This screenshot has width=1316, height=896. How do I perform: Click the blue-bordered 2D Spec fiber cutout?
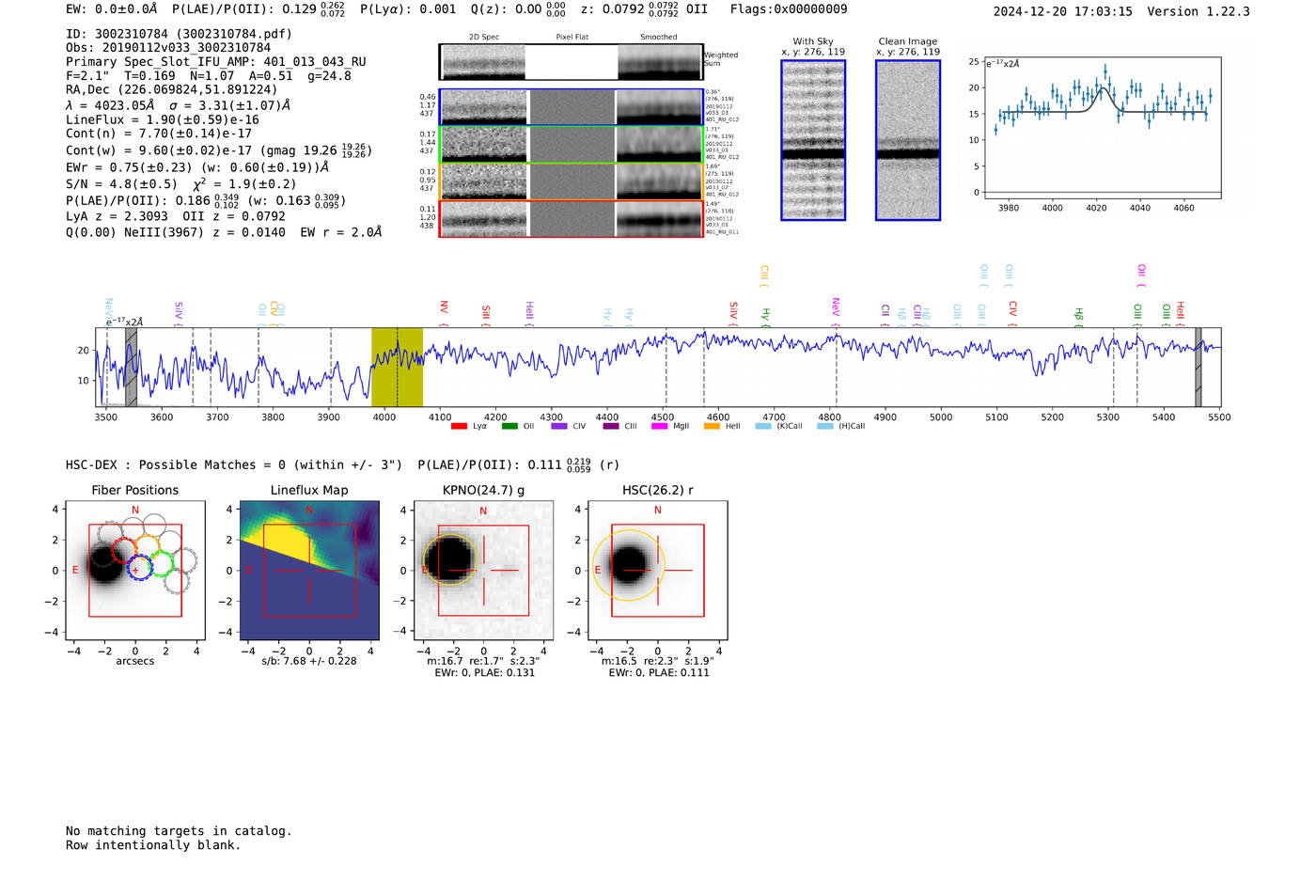point(484,107)
